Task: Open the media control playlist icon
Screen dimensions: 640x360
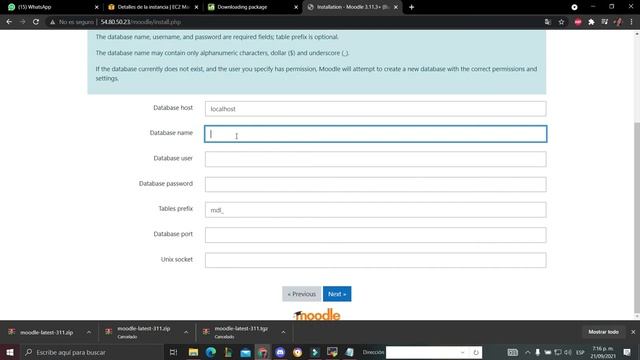Action: click(604, 22)
